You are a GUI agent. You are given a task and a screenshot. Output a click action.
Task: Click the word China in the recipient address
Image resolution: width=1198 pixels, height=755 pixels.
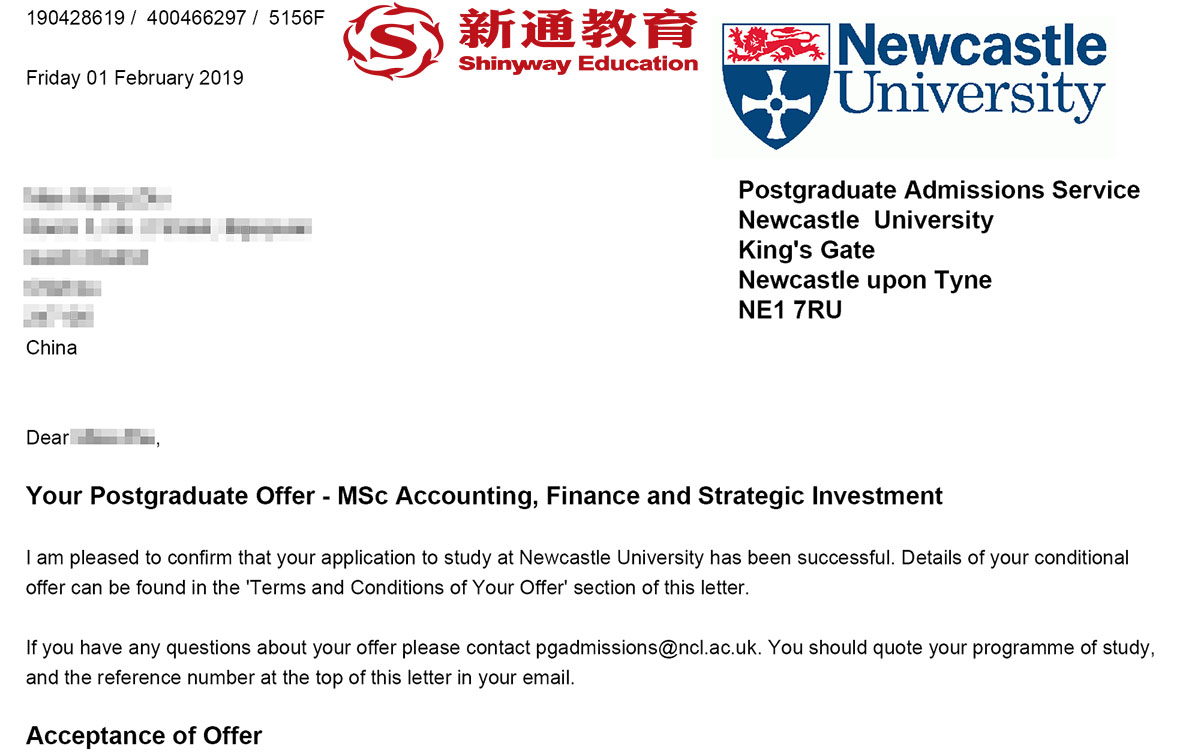[x=51, y=348]
